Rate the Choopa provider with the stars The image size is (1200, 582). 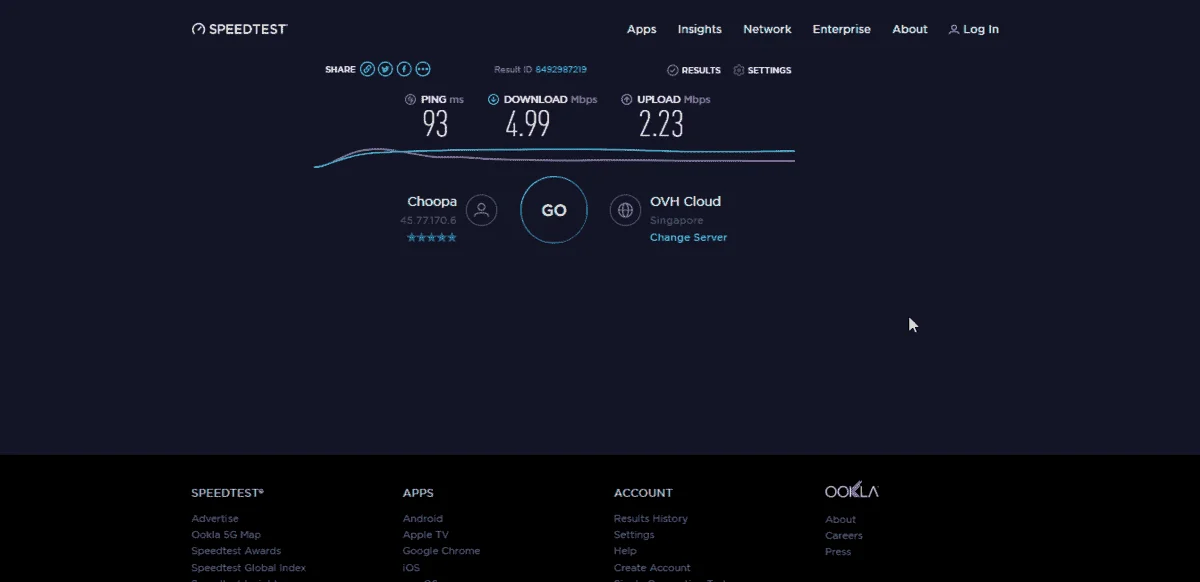[x=432, y=237]
